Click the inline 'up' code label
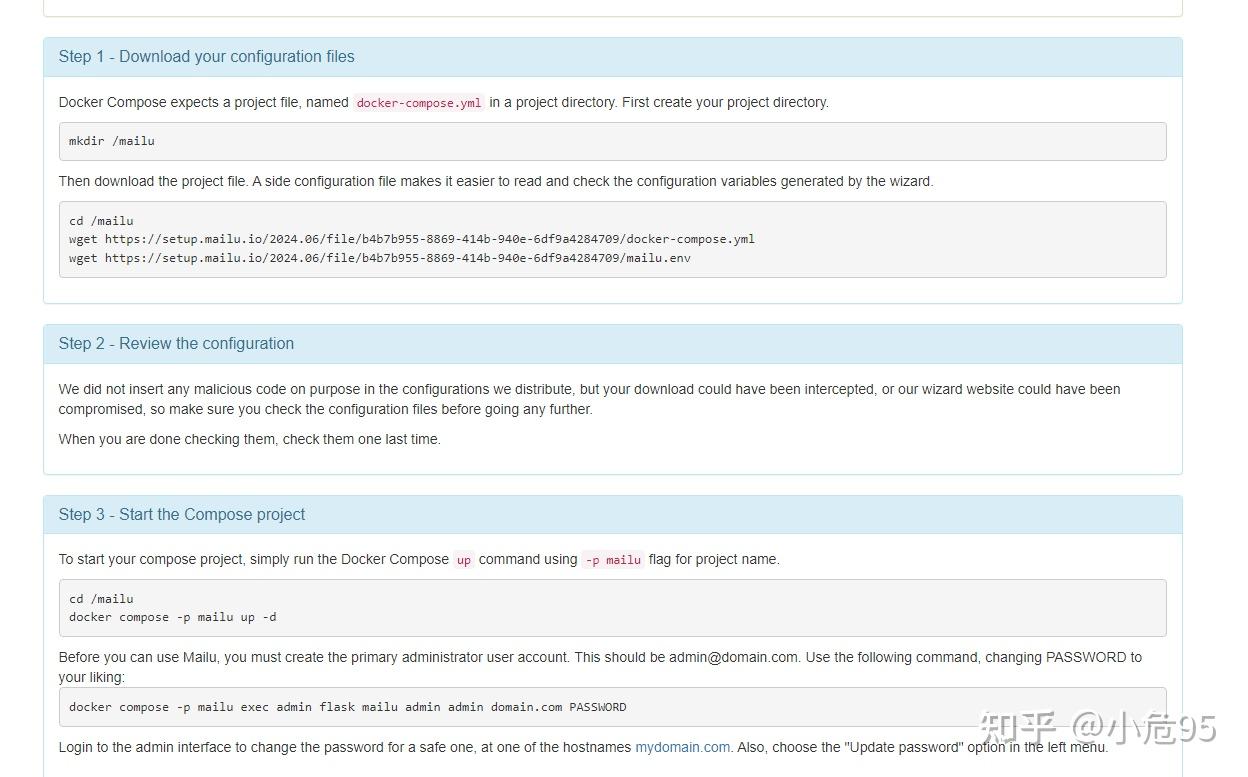Image resolution: width=1248 pixels, height=777 pixels. coord(464,560)
